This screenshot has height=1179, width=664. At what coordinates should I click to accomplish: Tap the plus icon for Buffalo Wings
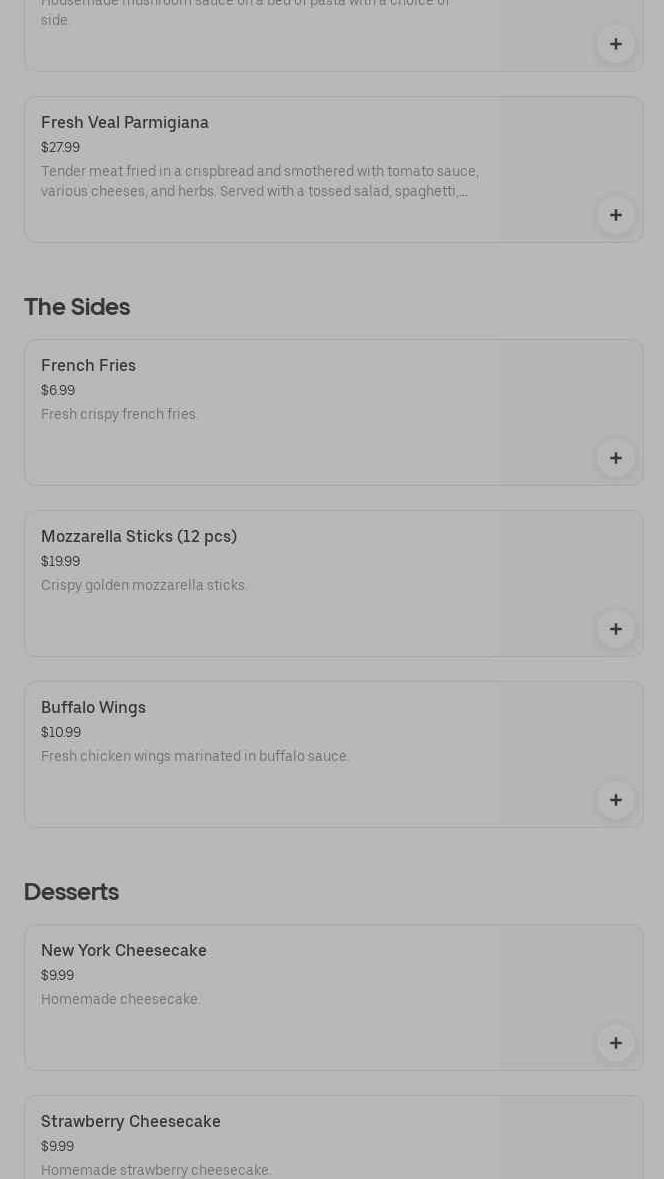point(615,800)
